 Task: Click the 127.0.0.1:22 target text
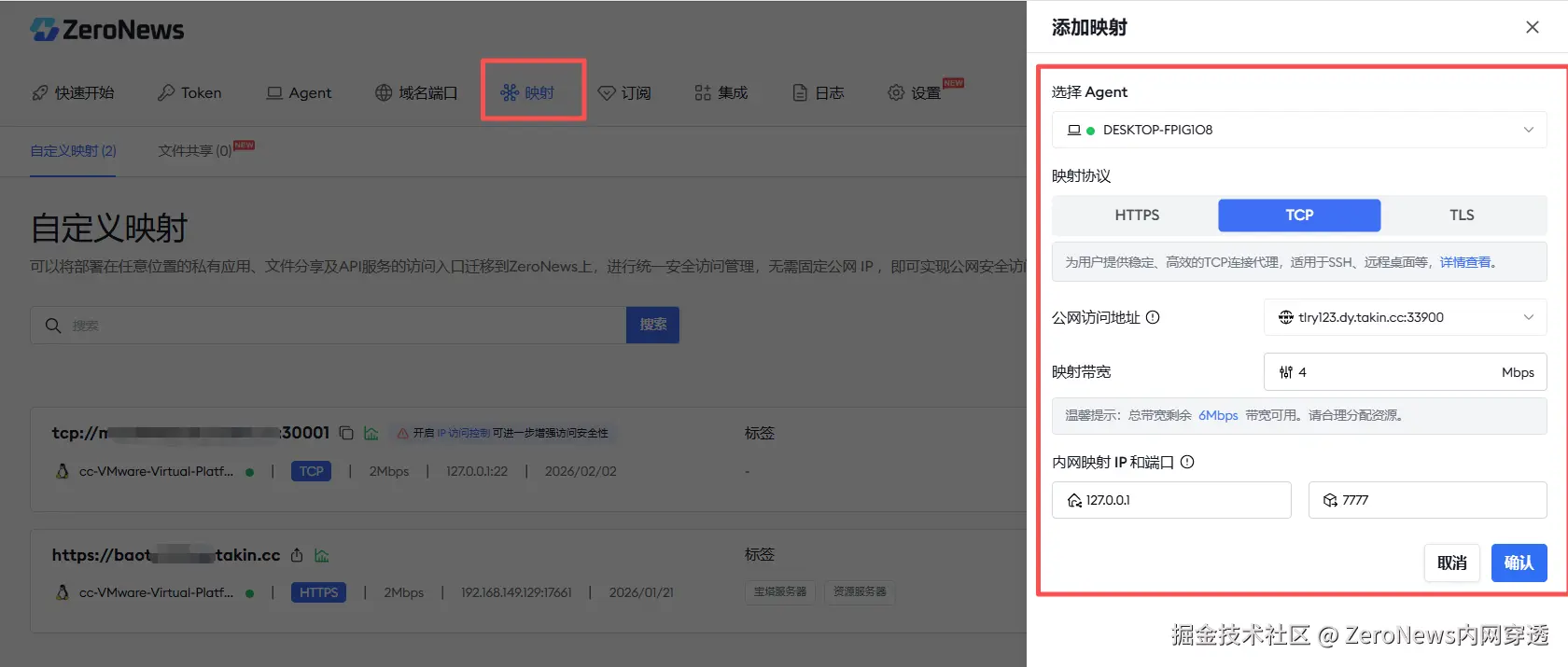coord(477,471)
